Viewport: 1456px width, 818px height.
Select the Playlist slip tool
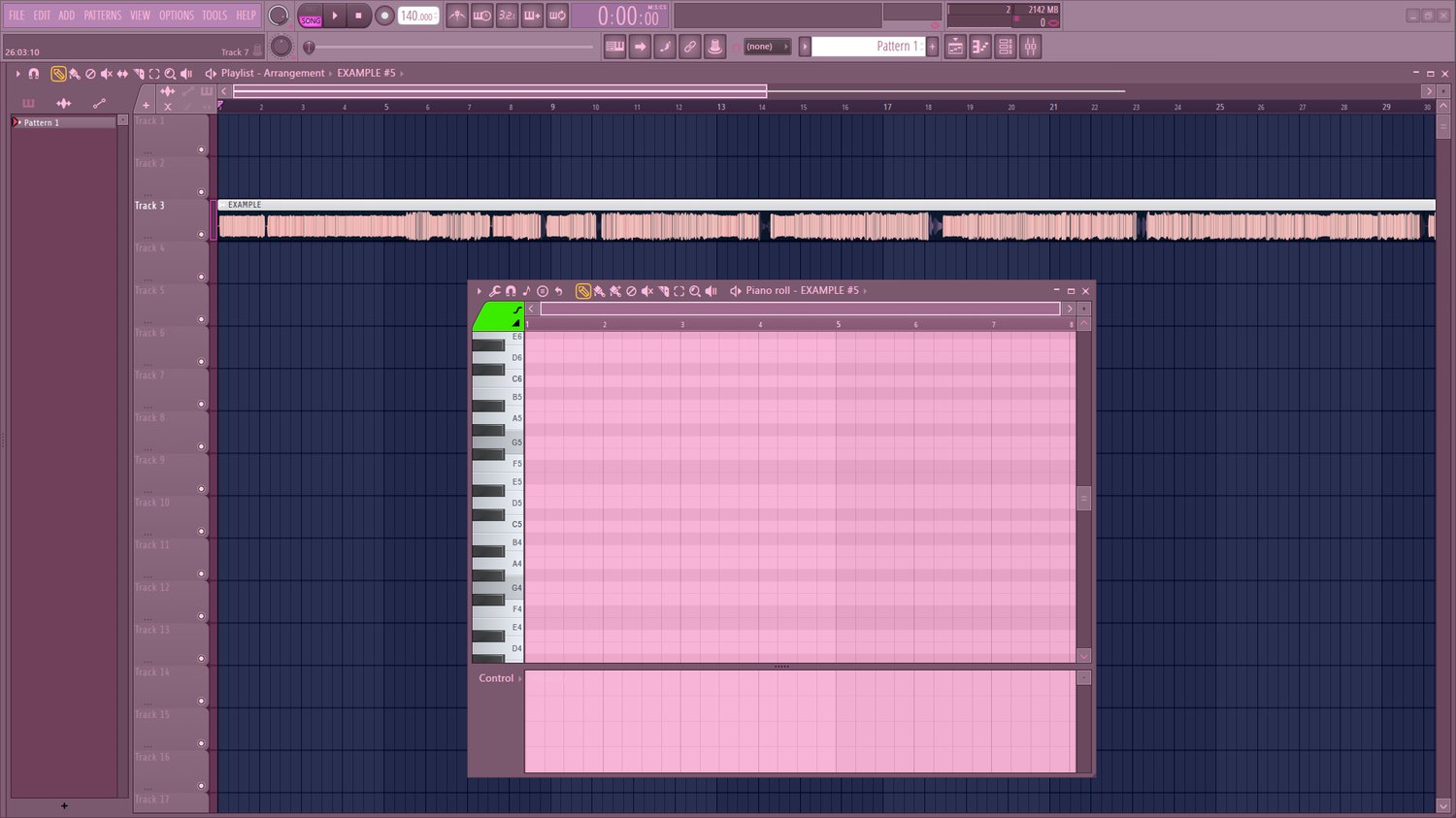coord(122,74)
